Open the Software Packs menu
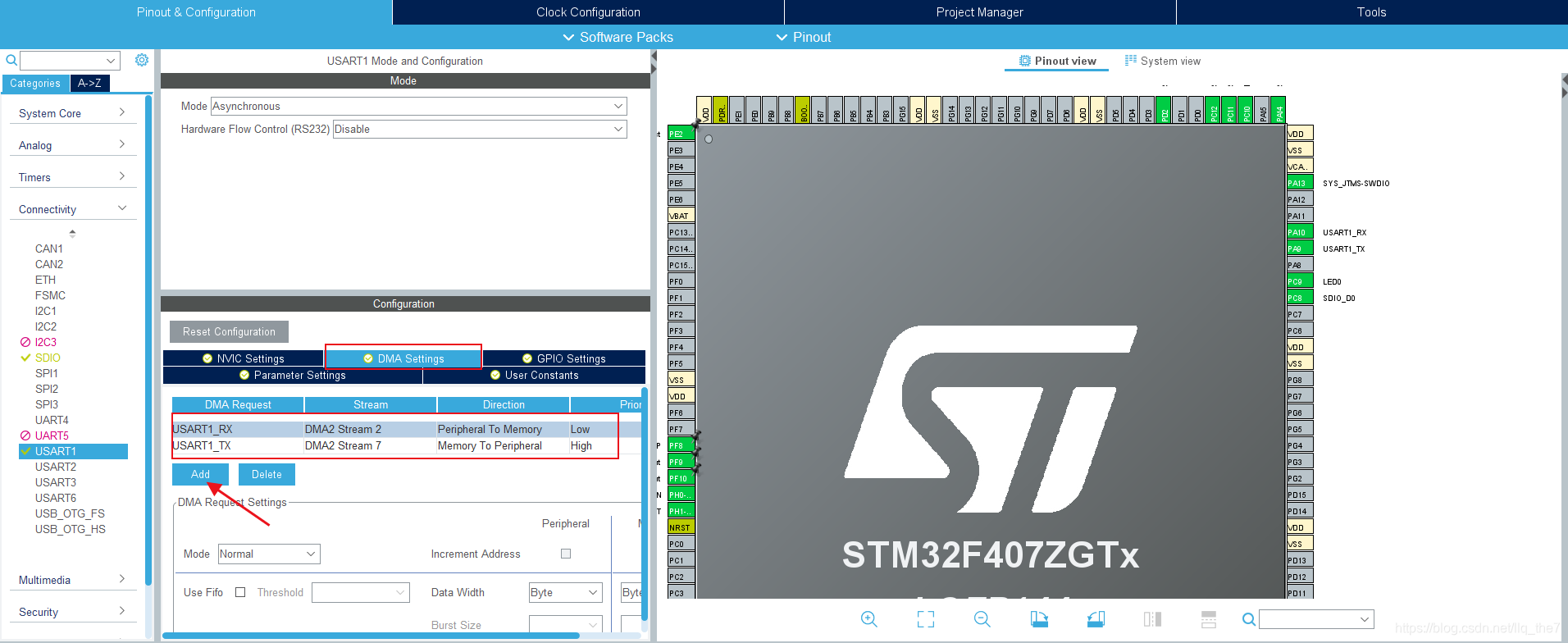Screen dimensions: 1568x643 point(618,37)
